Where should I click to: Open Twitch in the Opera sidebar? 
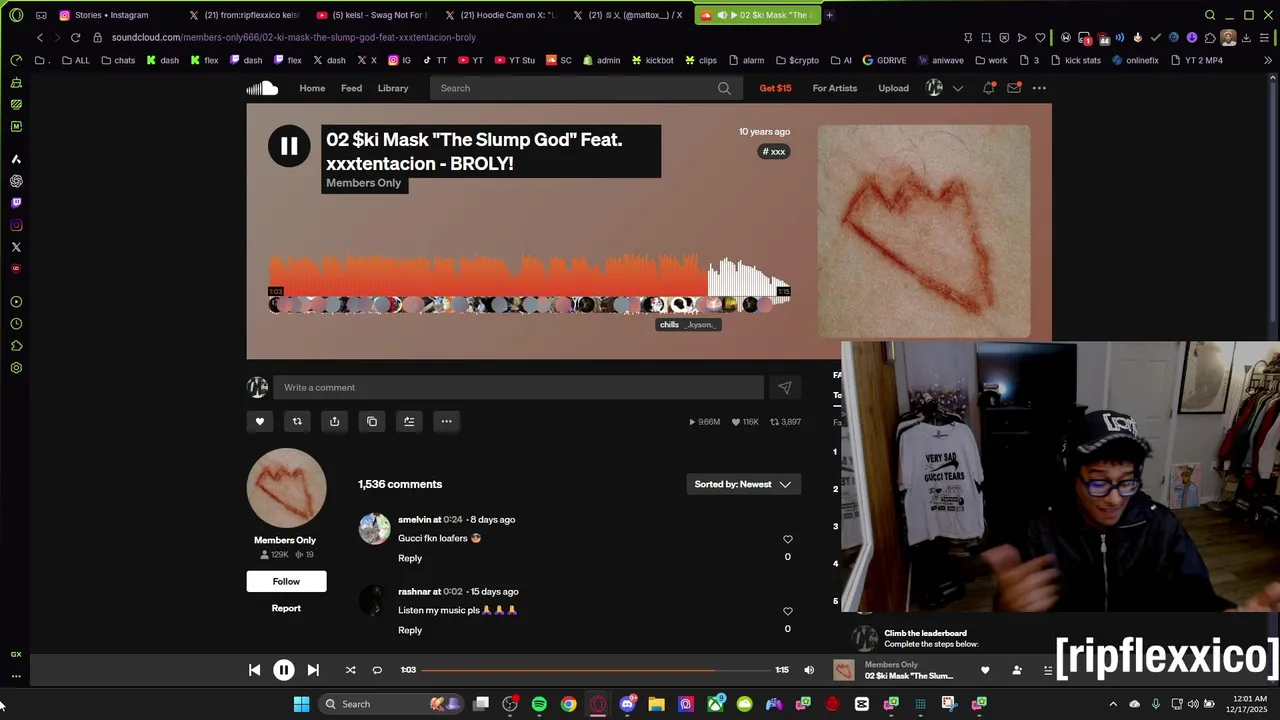click(x=16, y=203)
